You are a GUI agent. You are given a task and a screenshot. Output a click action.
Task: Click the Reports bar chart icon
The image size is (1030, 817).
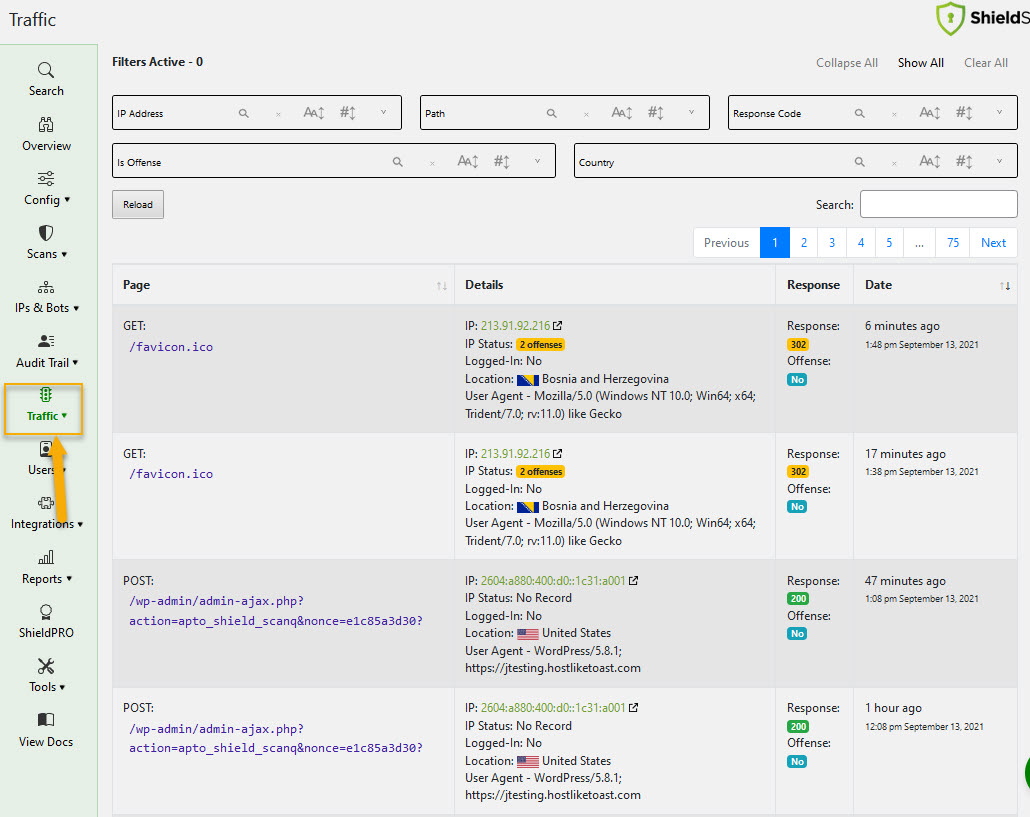click(x=45, y=558)
